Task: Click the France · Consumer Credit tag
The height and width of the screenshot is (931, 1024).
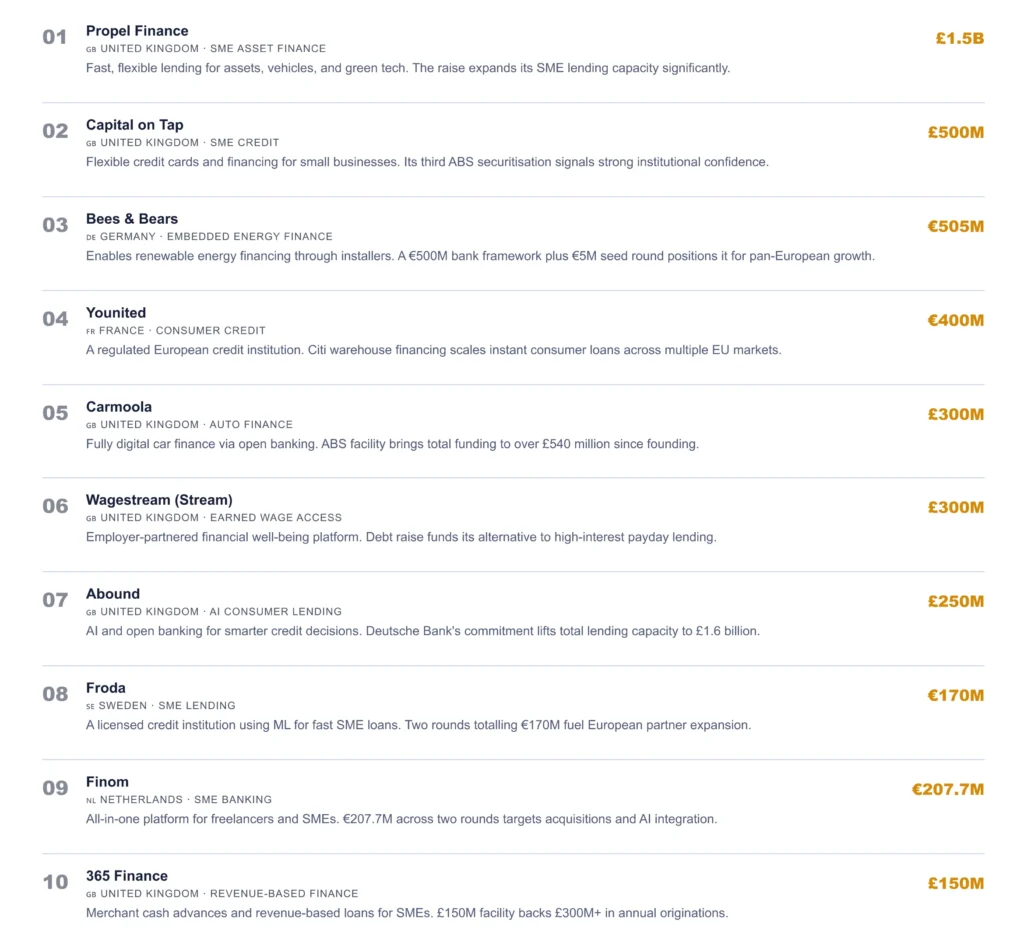Action: 175,331
